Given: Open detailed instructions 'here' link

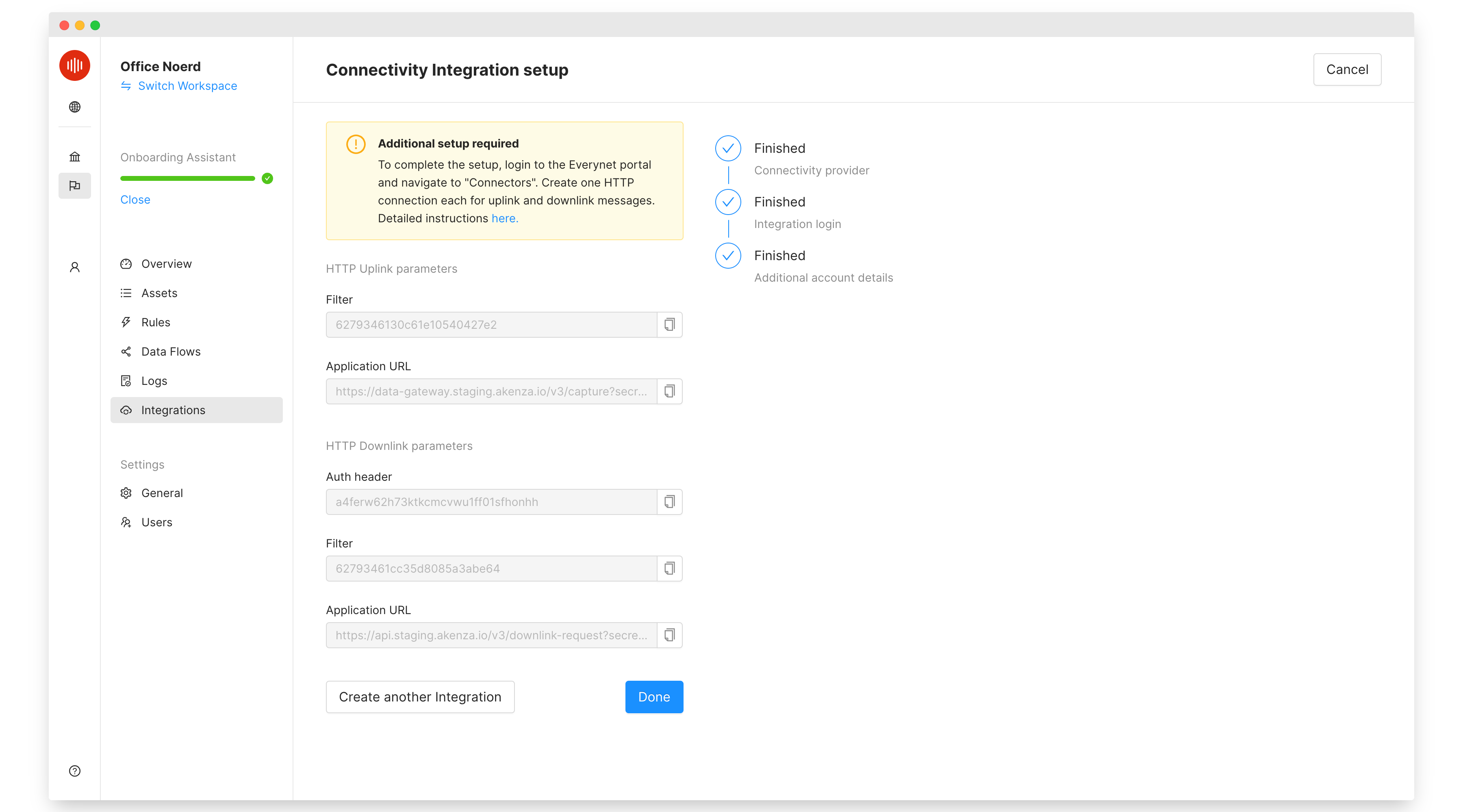Looking at the screenshot, I should [x=505, y=219].
